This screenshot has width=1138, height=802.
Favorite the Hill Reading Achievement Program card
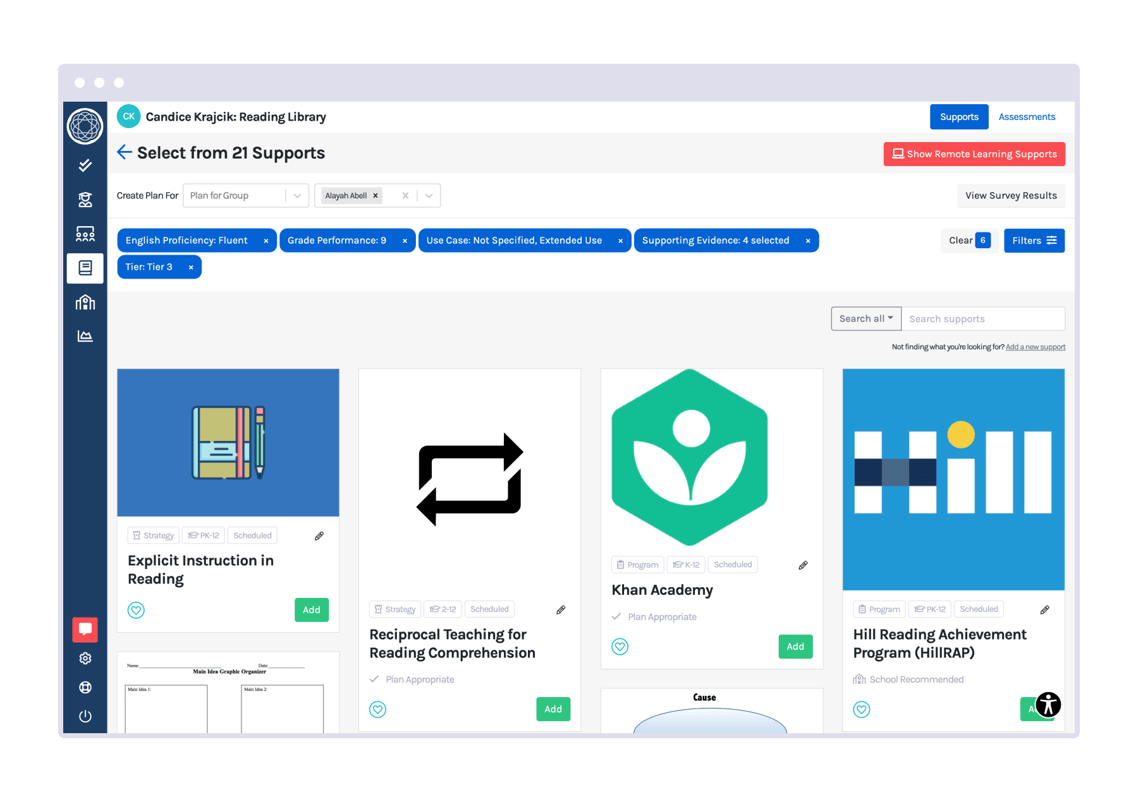(x=862, y=709)
